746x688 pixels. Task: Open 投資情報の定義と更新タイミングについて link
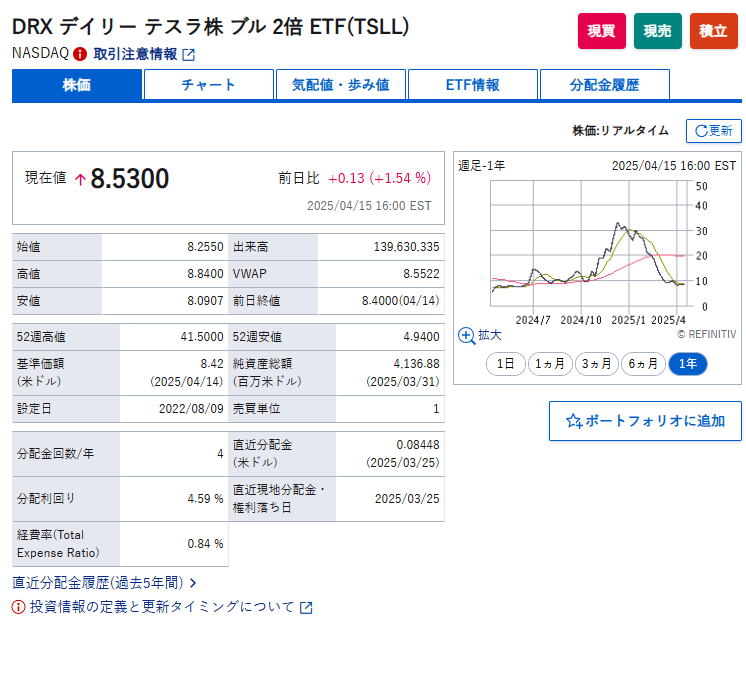[162, 607]
